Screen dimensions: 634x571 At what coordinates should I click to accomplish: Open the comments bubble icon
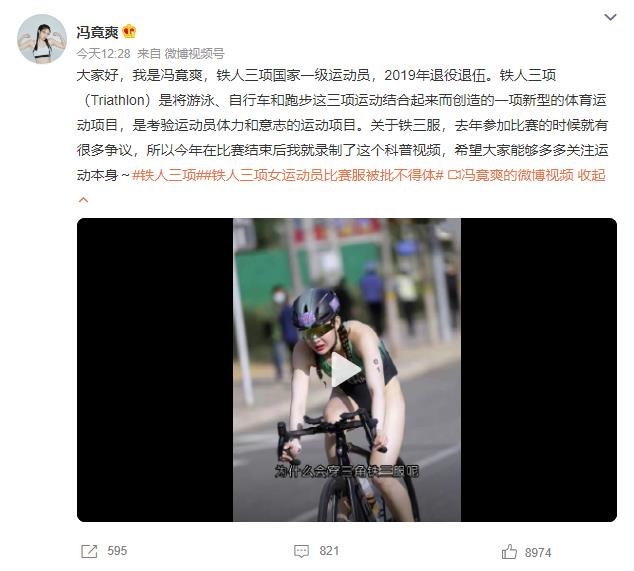click(x=301, y=551)
